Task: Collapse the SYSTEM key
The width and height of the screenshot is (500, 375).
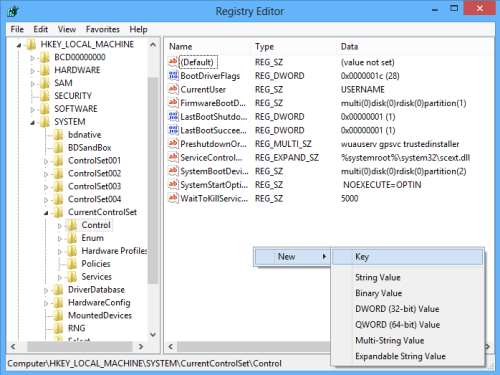Action: (x=33, y=123)
